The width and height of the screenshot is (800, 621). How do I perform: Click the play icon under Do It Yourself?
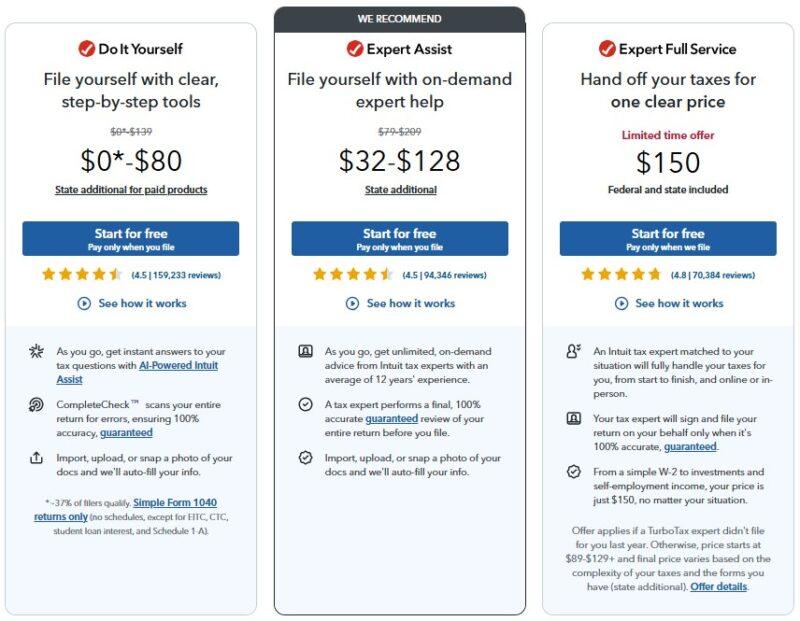[x=85, y=303]
